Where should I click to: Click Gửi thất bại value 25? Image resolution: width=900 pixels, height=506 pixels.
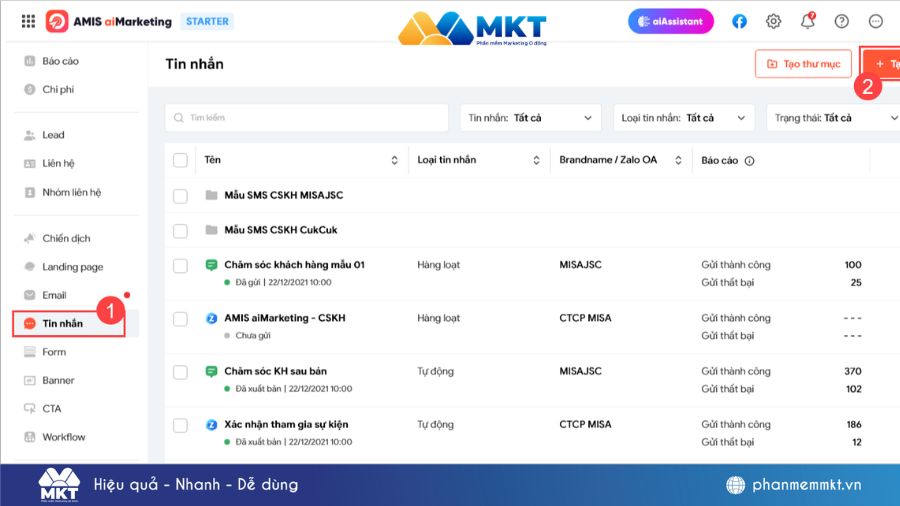(x=856, y=282)
